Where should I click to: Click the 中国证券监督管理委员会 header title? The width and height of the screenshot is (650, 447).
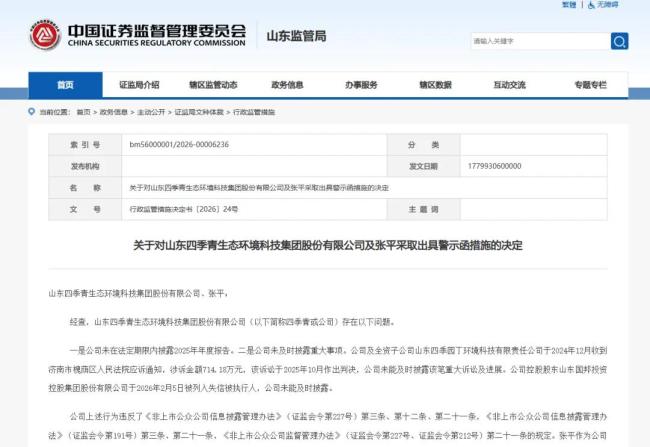pyautogui.click(x=157, y=31)
